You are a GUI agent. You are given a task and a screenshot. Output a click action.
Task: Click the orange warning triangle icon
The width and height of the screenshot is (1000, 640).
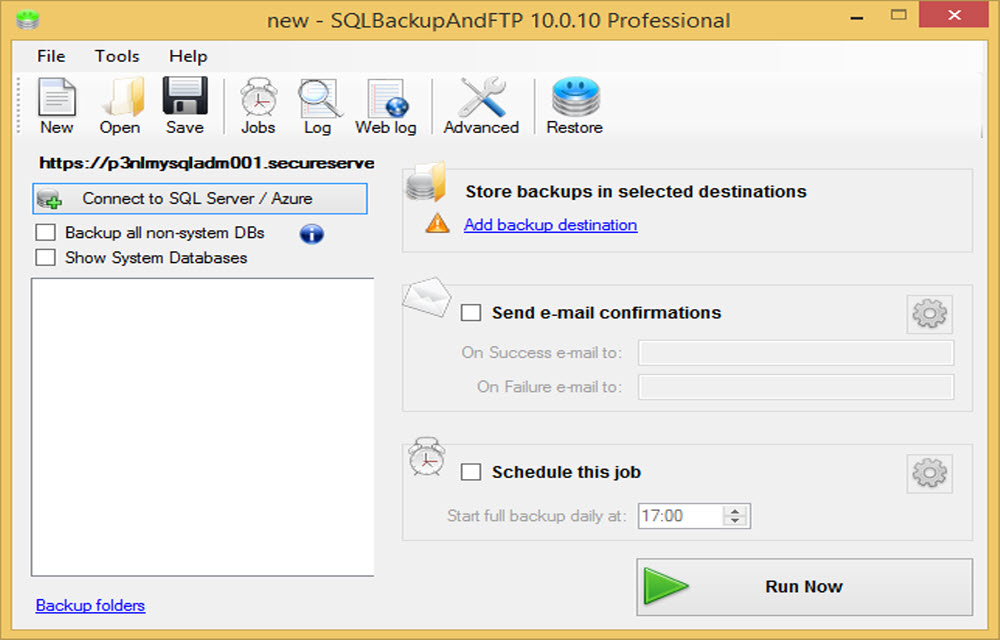[x=438, y=224]
